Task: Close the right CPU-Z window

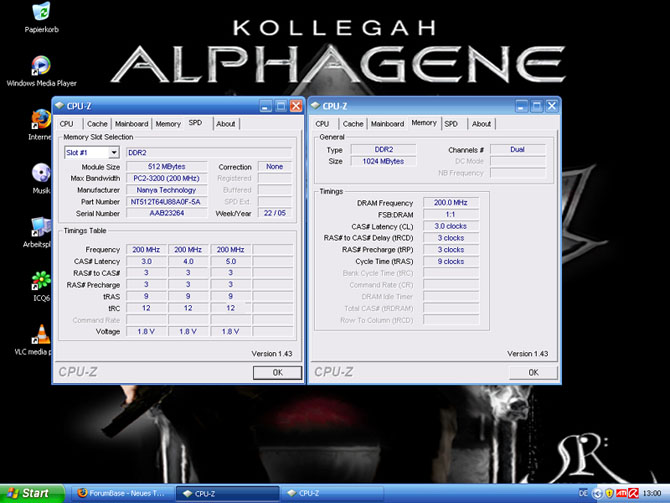Action: click(x=552, y=106)
